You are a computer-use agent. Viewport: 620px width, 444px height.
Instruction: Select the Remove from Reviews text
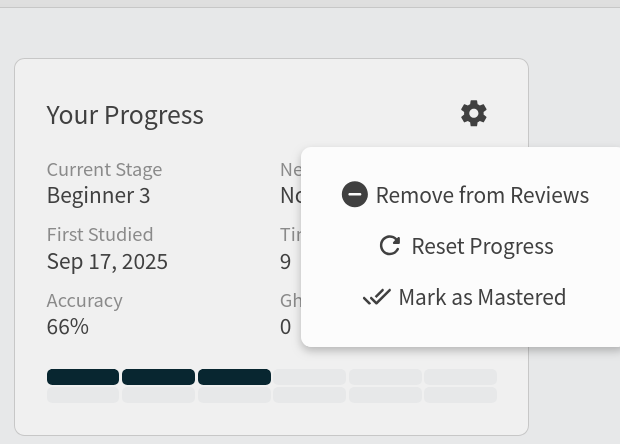[482, 195]
